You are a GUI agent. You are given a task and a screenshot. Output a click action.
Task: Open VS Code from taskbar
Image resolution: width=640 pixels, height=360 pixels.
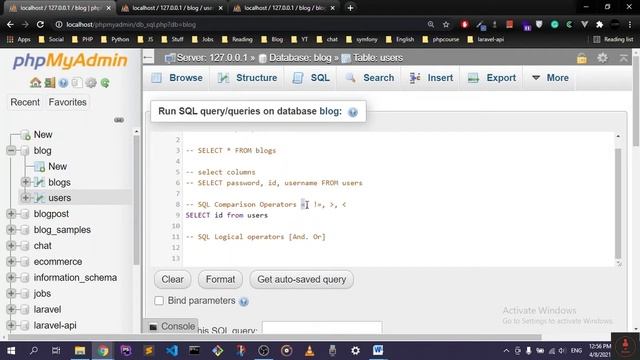click(x=172, y=350)
